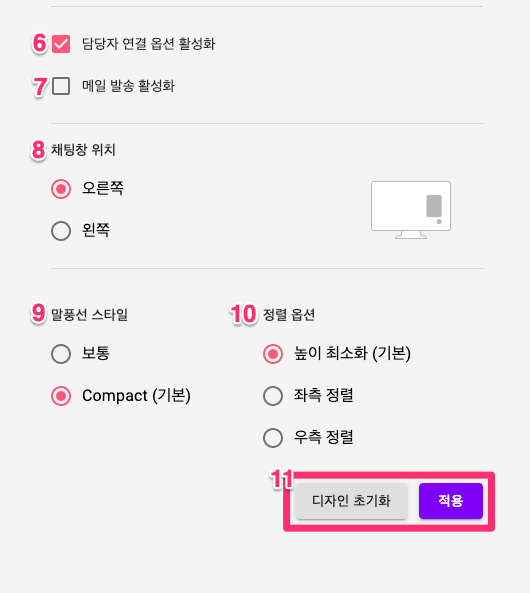Screen dimensions: 530x593
Task: Click the monitor preview illustration
Action: (x=411, y=210)
